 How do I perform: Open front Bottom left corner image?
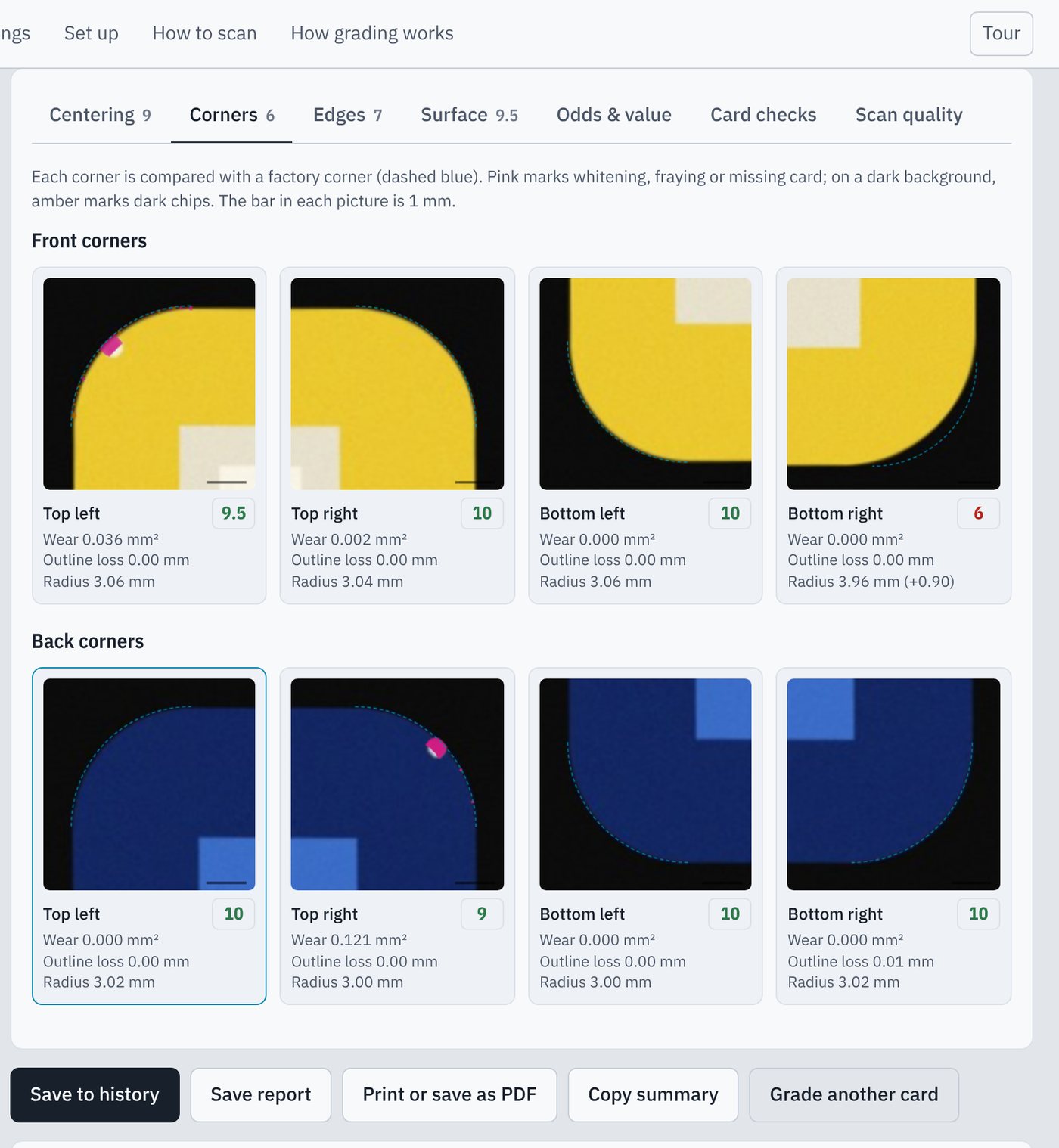(645, 383)
